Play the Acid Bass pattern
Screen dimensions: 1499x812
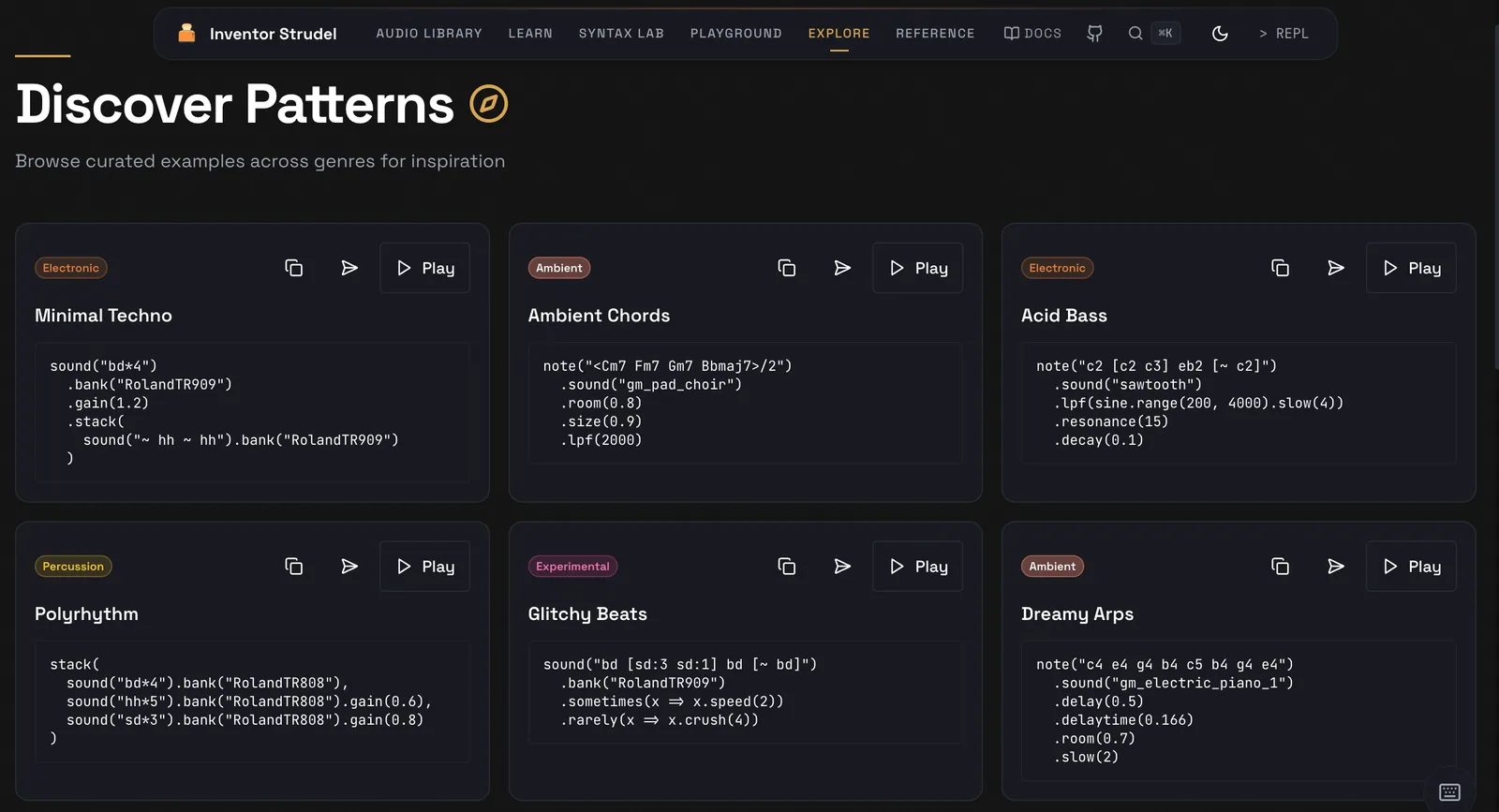(1411, 268)
